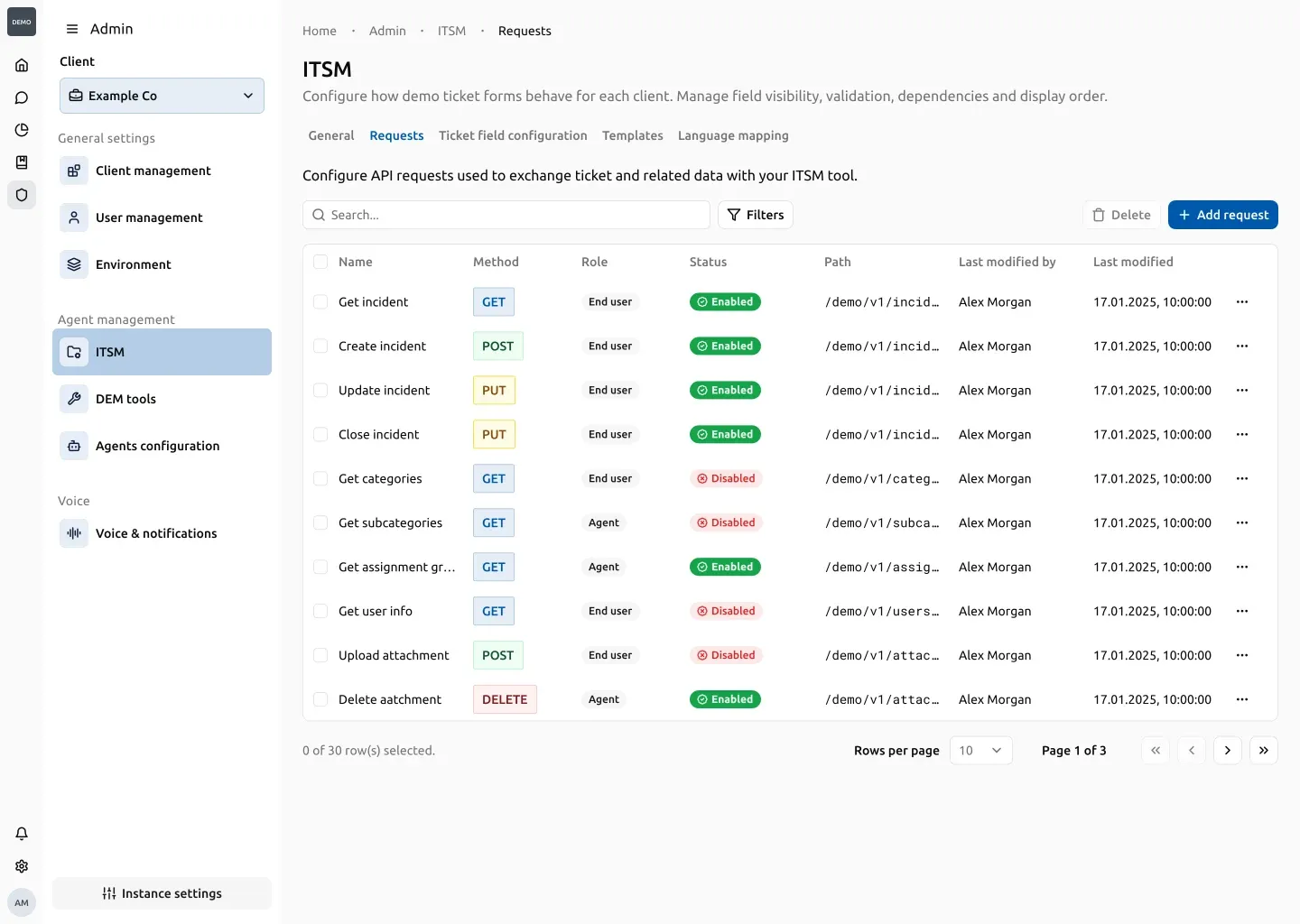
Task: Open the Example Co client dropdown
Action: click(x=162, y=96)
